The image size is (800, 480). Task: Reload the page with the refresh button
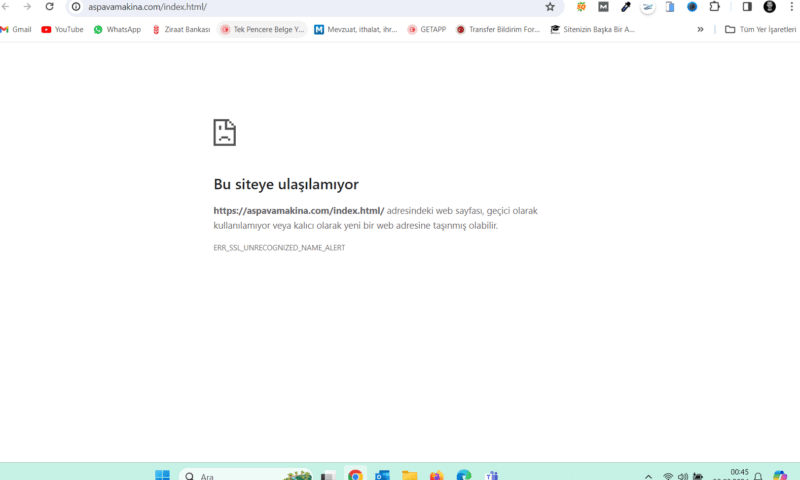[x=49, y=7]
